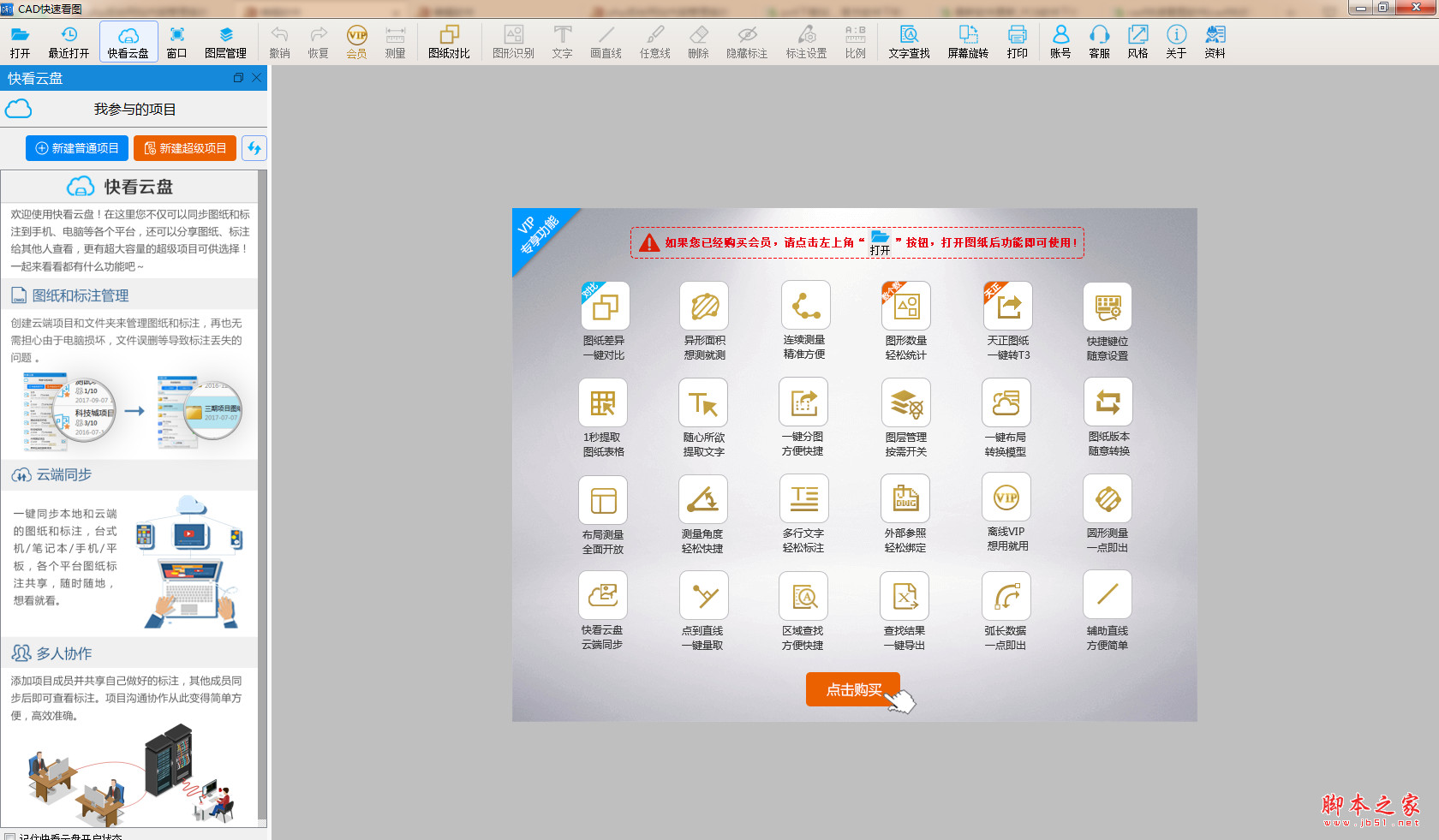Select the 图形识别 shape recognition tool
The width and height of the screenshot is (1439, 840).
click(513, 41)
